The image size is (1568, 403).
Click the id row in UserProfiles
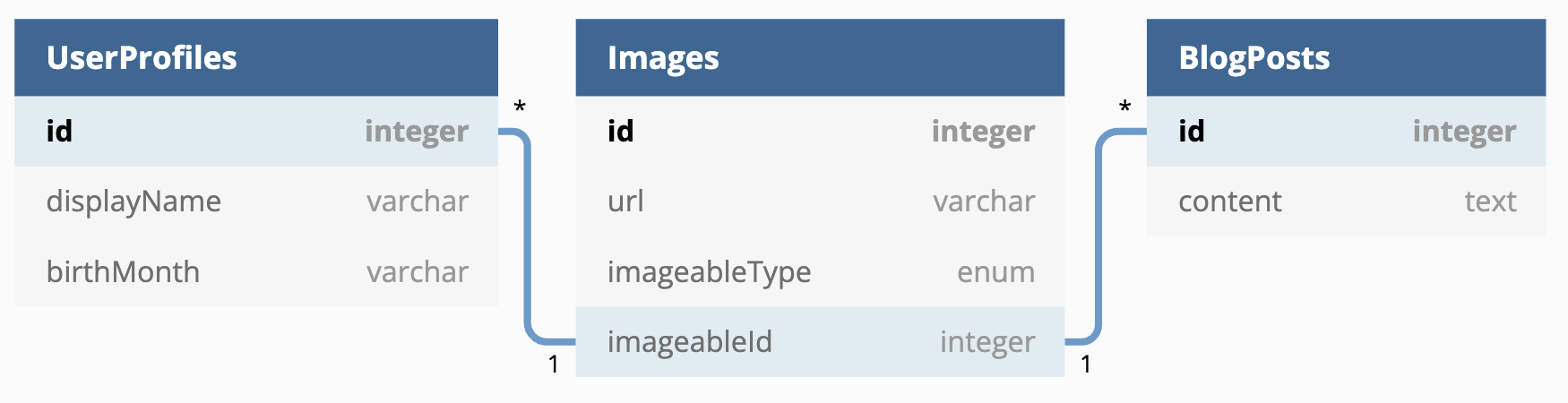coord(256,131)
